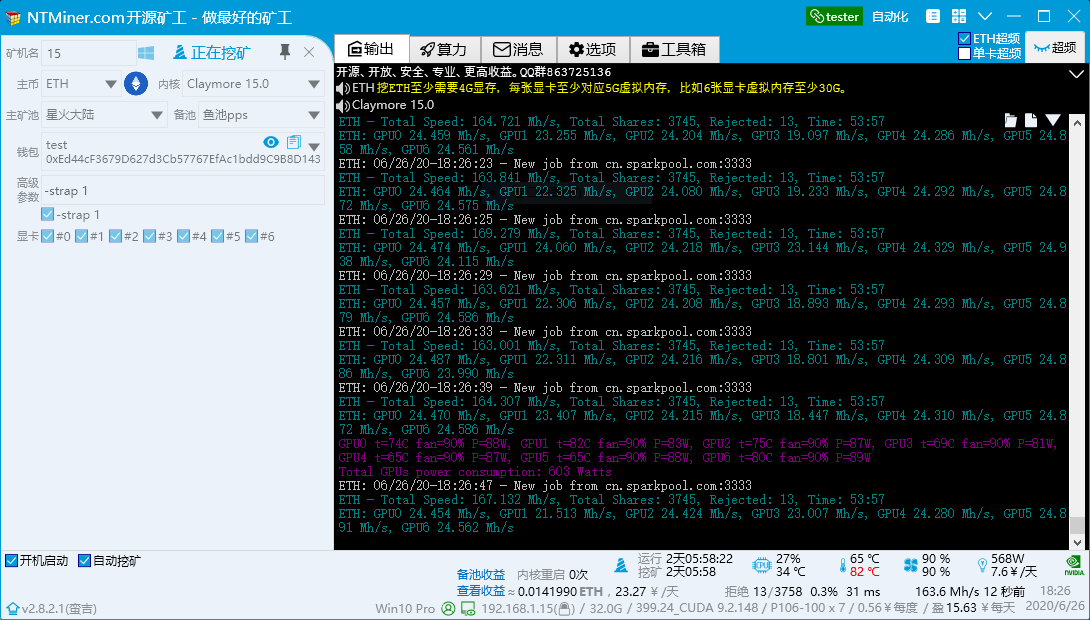The width and height of the screenshot is (1090, 620).
Task: Toggle wallet visibility eye icon
Action: (271, 142)
